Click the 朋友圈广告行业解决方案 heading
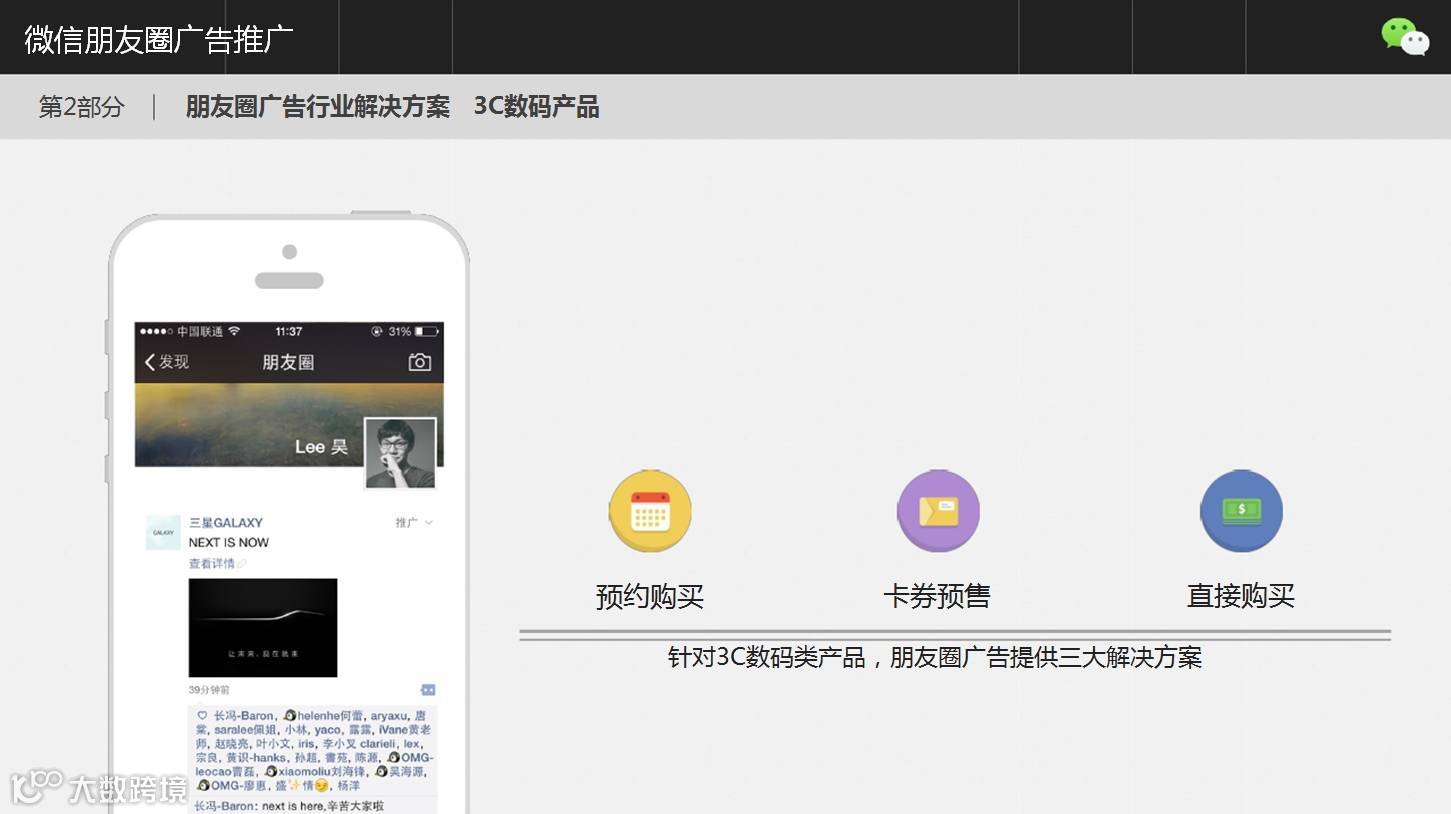 pyautogui.click(x=318, y=107)
